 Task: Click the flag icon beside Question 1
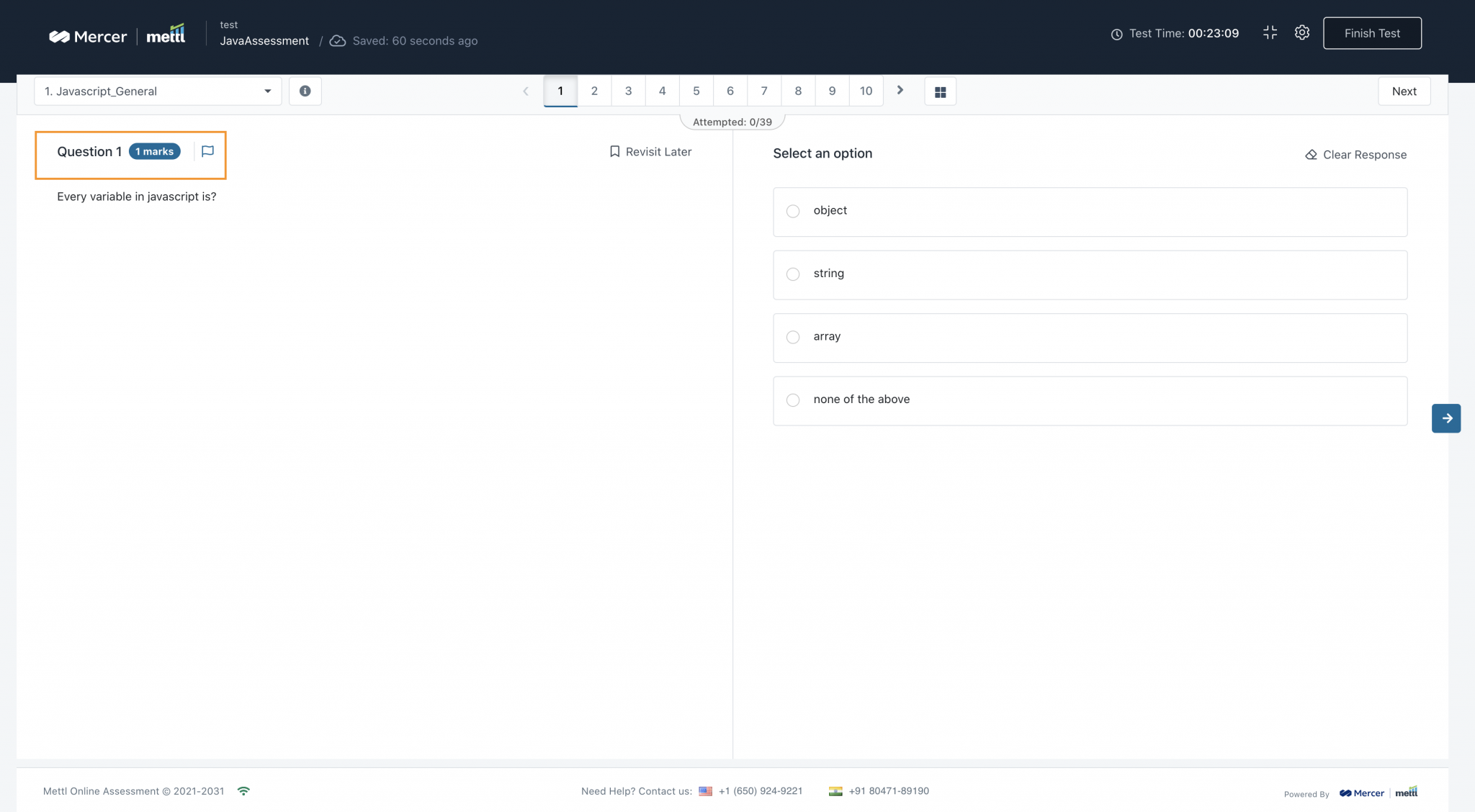point(207,151)
